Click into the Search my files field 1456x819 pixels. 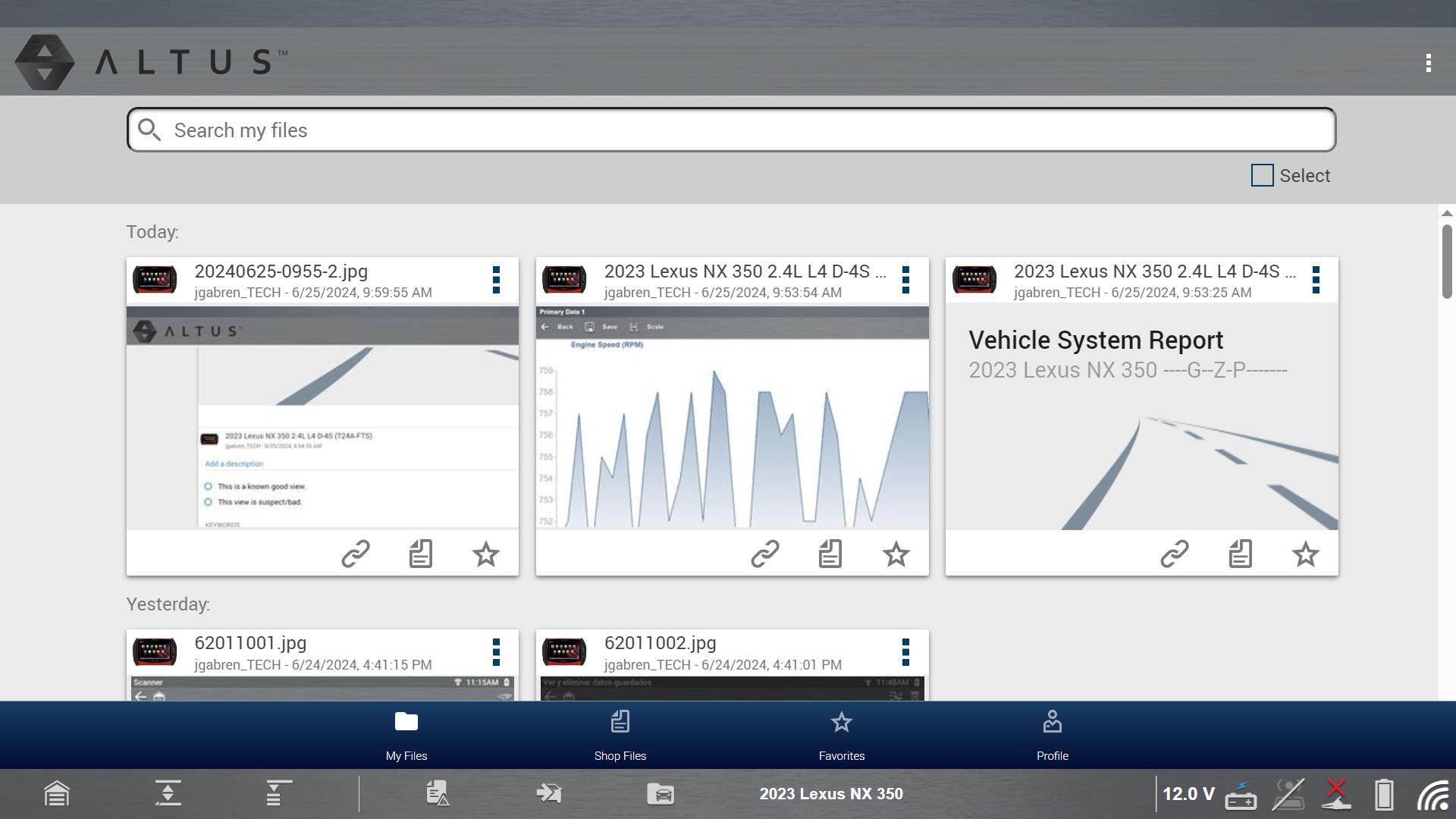pos(731,130)
